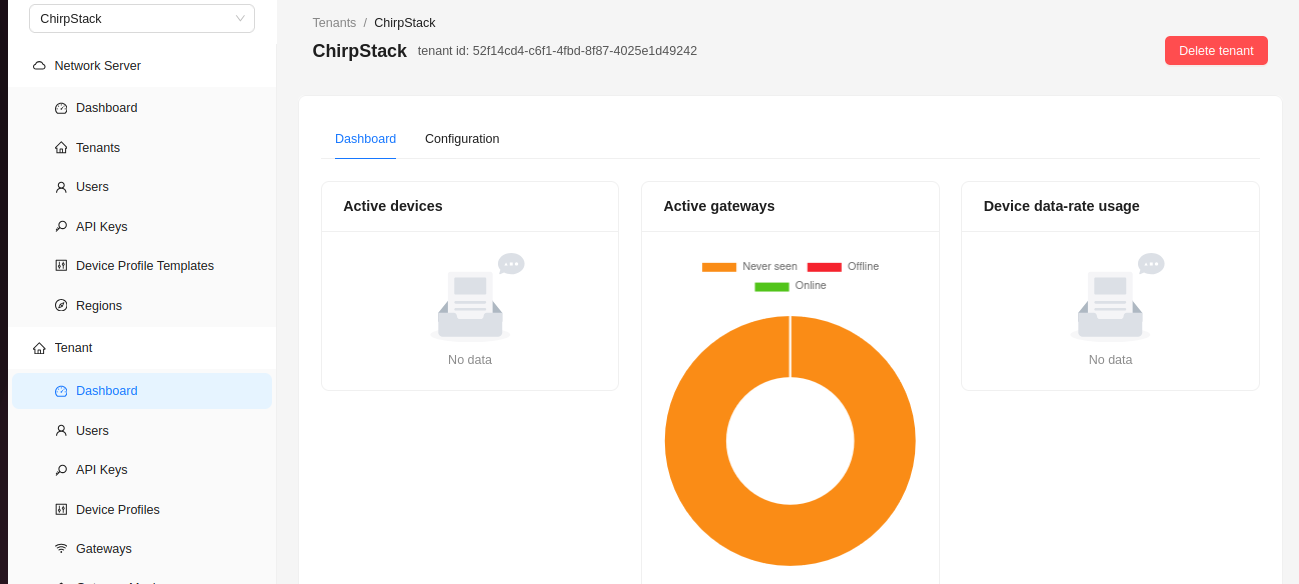Collapse the Network Server menu section
This screenshot has height=584, width=1299.
[97, 66]
